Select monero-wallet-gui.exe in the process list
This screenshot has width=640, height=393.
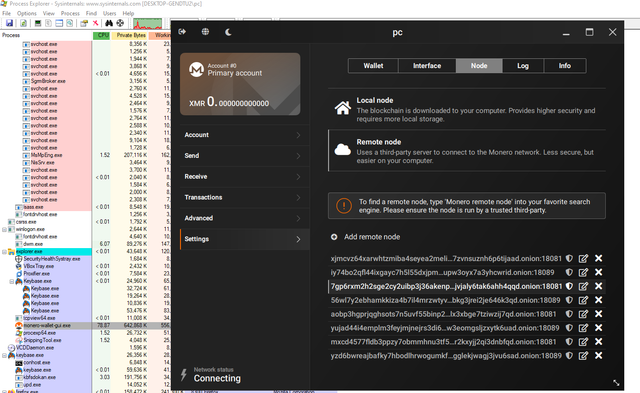(x=47, y=326)
